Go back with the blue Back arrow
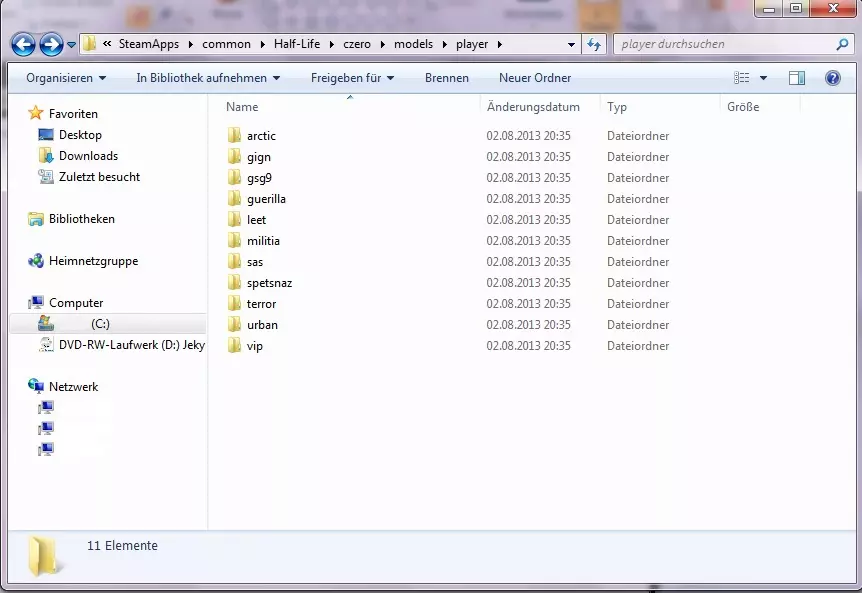862x593 pixels. 23,45
